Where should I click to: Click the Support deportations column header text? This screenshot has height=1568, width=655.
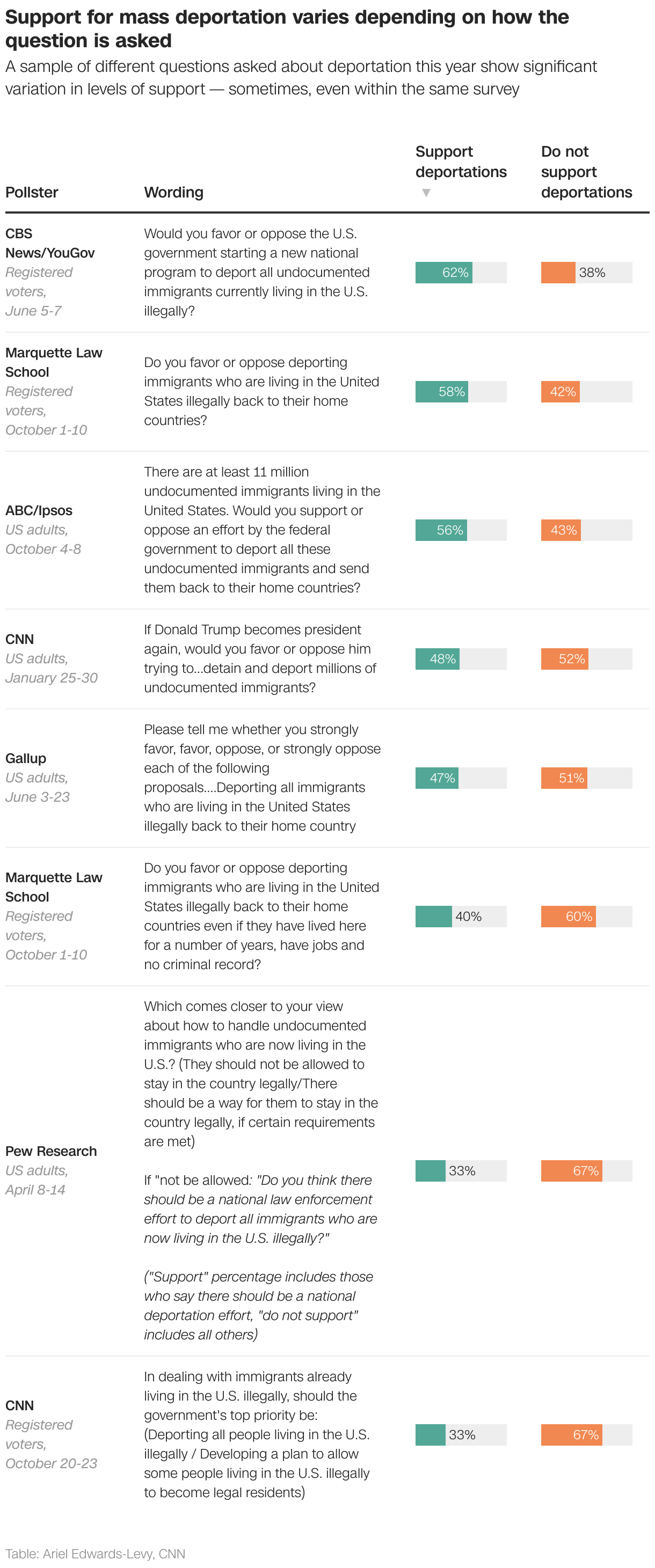460,162
